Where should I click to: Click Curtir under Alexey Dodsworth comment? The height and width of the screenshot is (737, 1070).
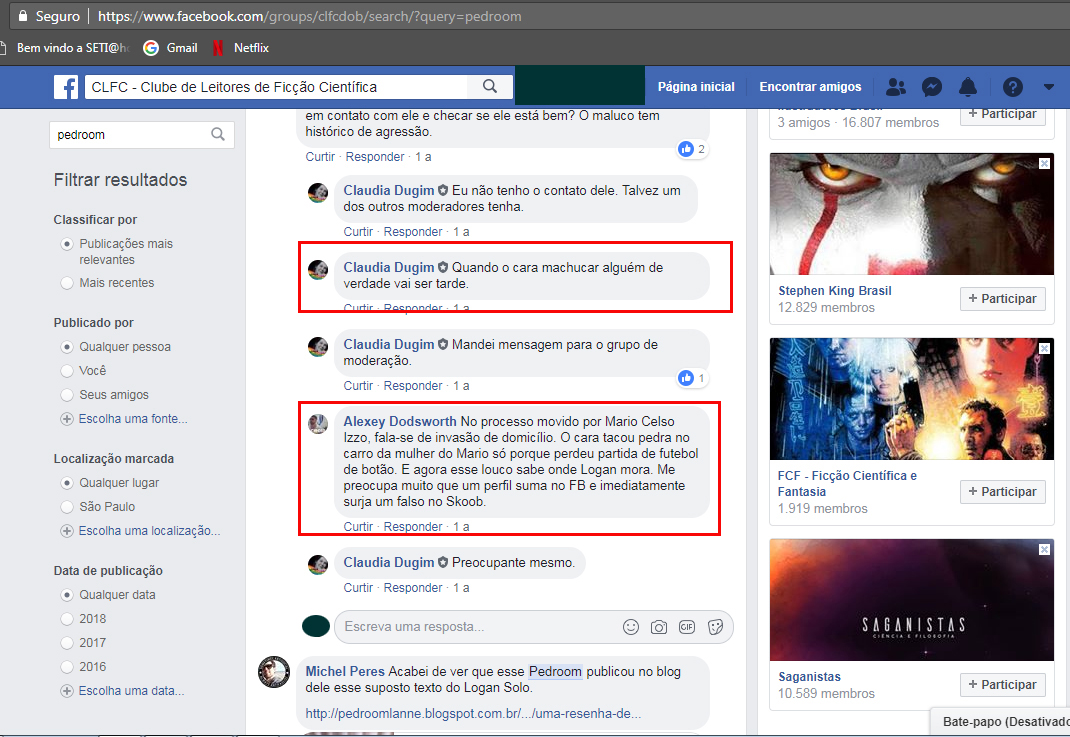click(358, 526)
